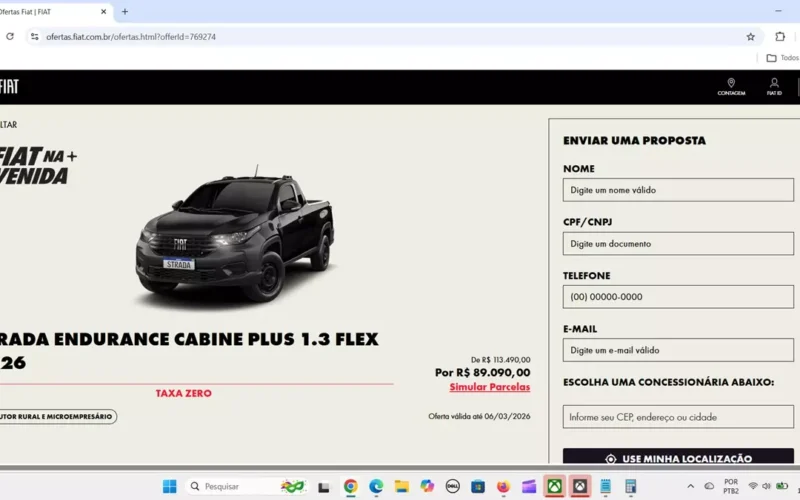Open Microsoft Edge from the taskbar
The image size is (800, 500).
pos(376,487)
